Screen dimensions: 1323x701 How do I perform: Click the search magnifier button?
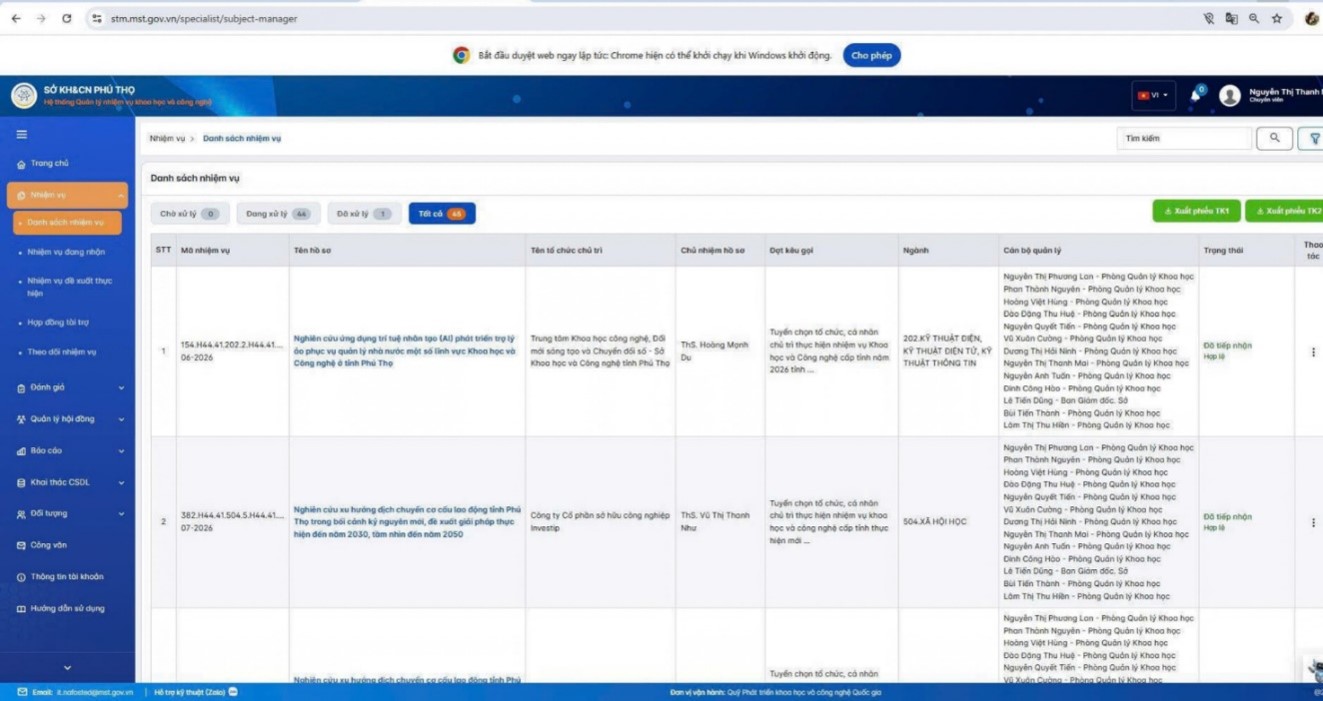[x=1274, y=138]
